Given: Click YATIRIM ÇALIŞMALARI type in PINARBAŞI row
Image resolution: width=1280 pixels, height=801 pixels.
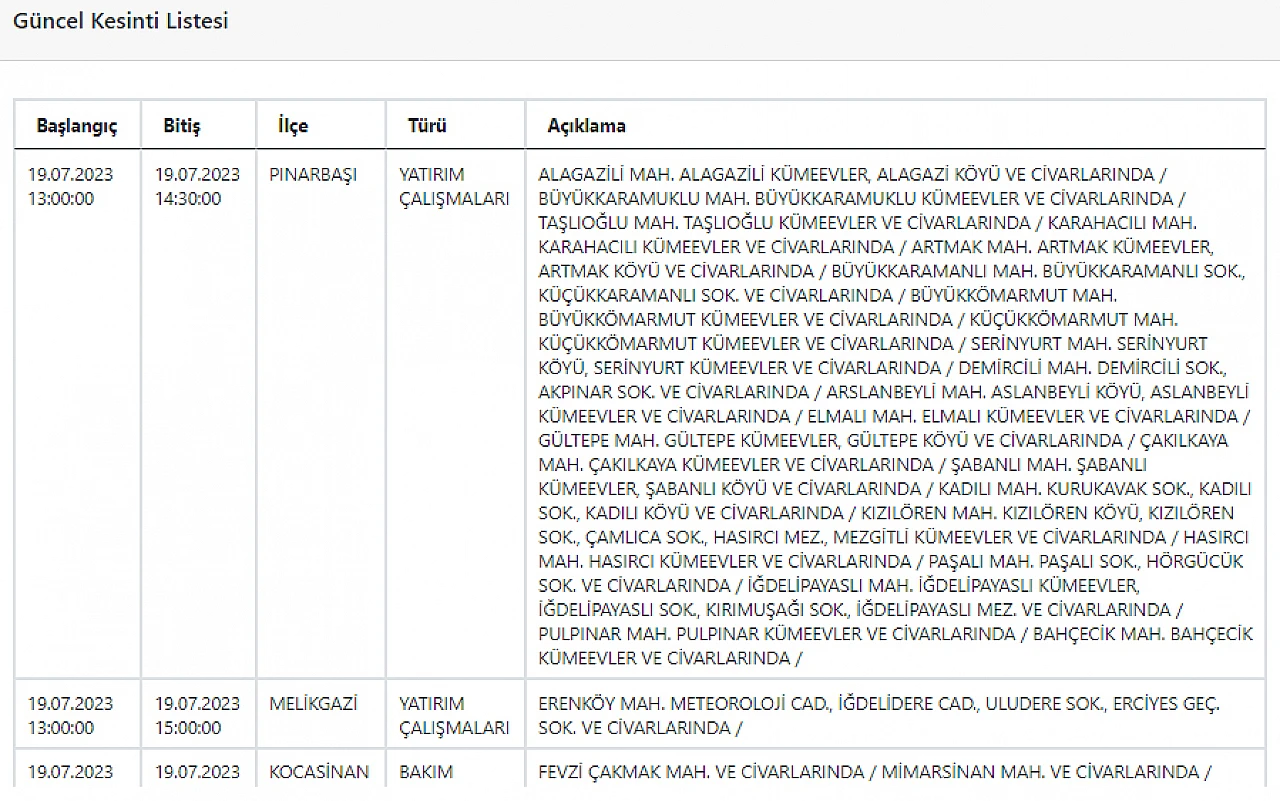Looking at the screenshot, I should click(x=454, y=187).
